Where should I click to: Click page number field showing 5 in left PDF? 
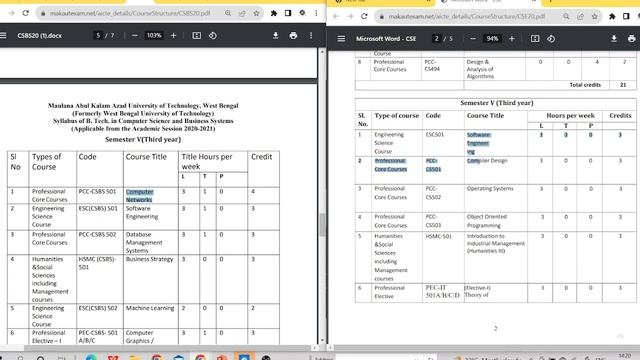click(x=98, y=36)
